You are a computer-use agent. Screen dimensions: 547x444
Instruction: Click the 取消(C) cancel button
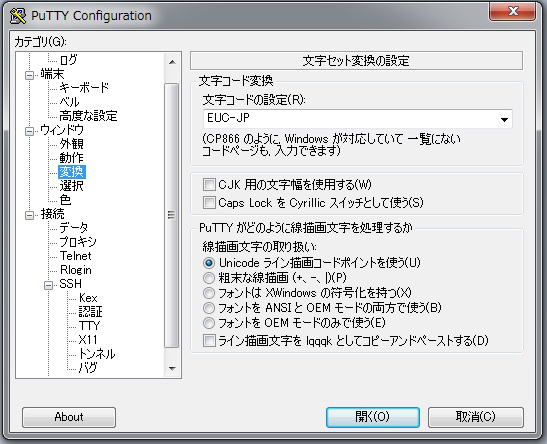(475, 417)
